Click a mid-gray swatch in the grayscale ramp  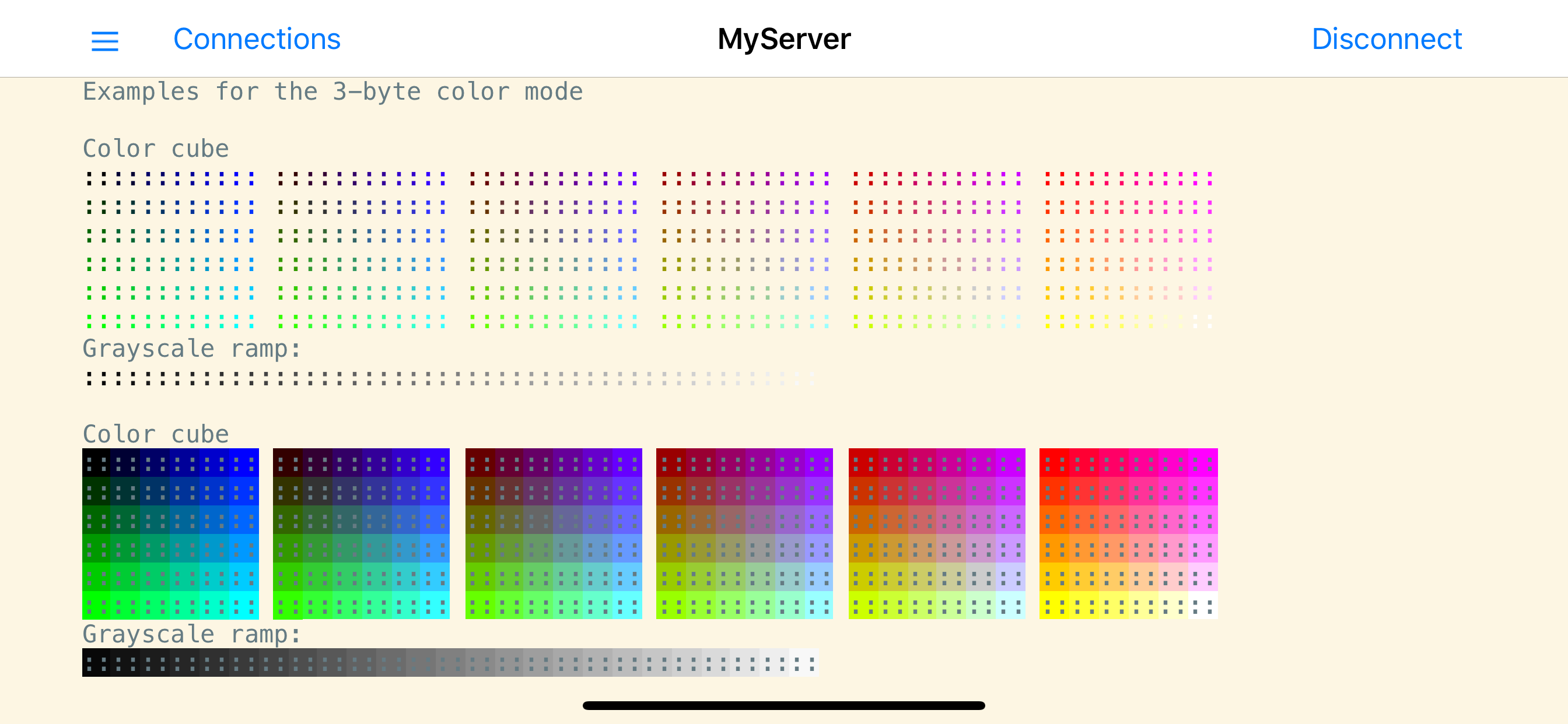pos(450,662)
